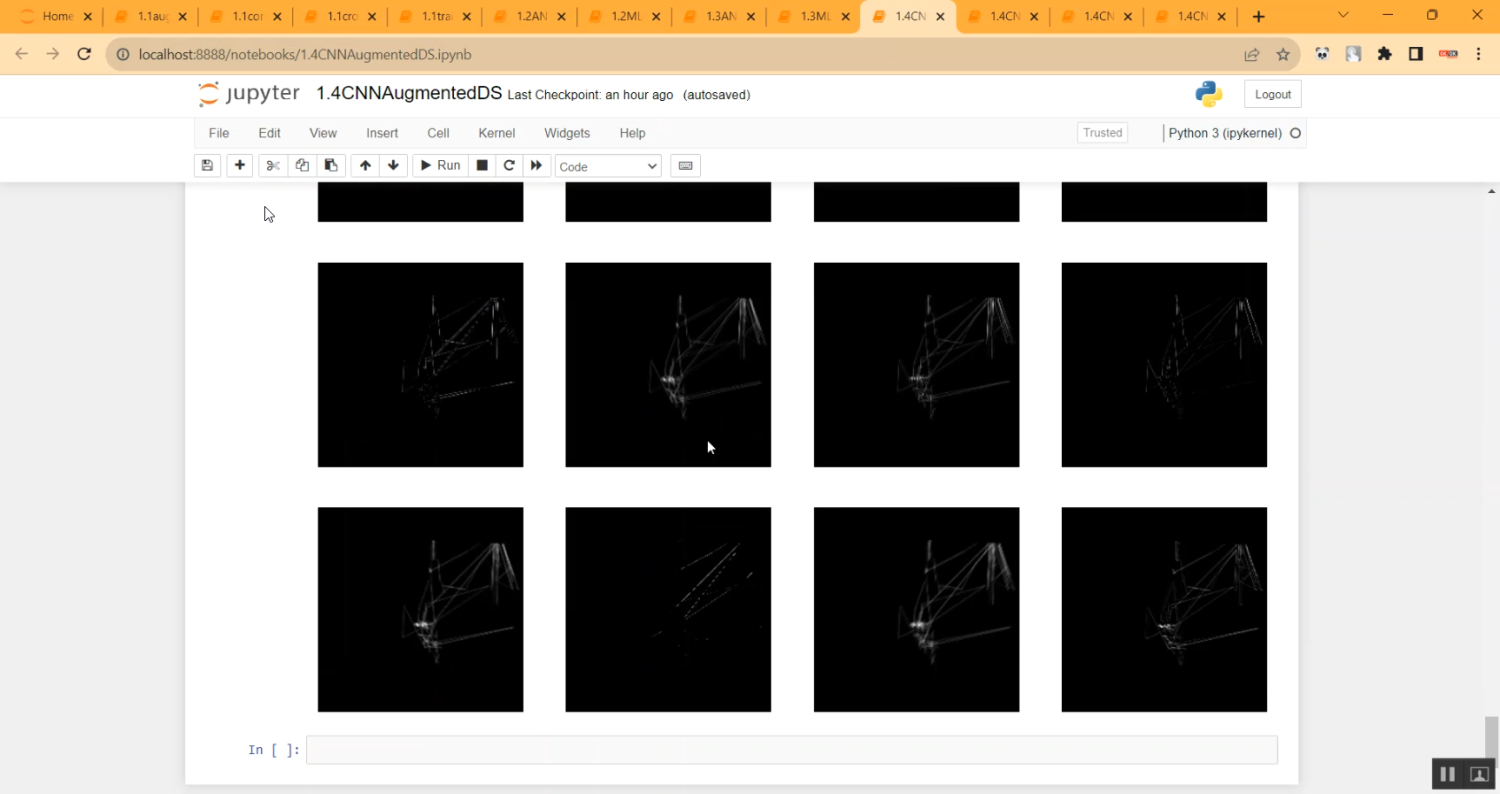Switch to the 1.1tra tab
Screen dimensions: 1500x794
pyautogui.click(x=434, y=17)
